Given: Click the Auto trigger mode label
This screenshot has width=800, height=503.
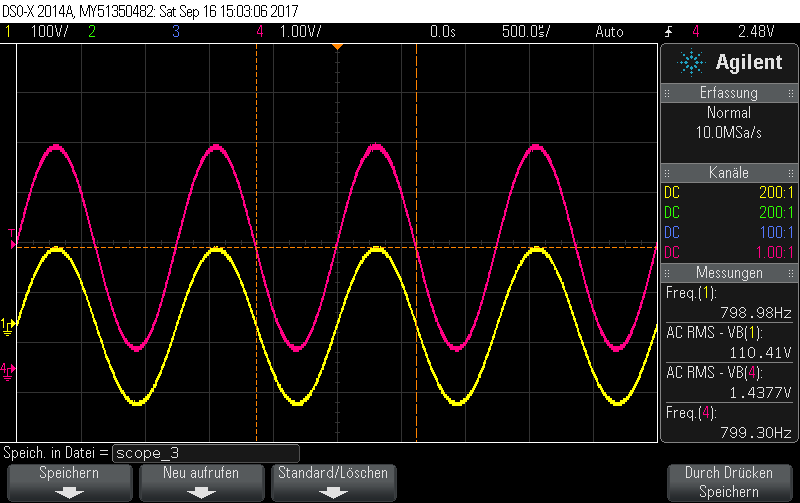Looking at the screenshot, I should tap(609, 32).
